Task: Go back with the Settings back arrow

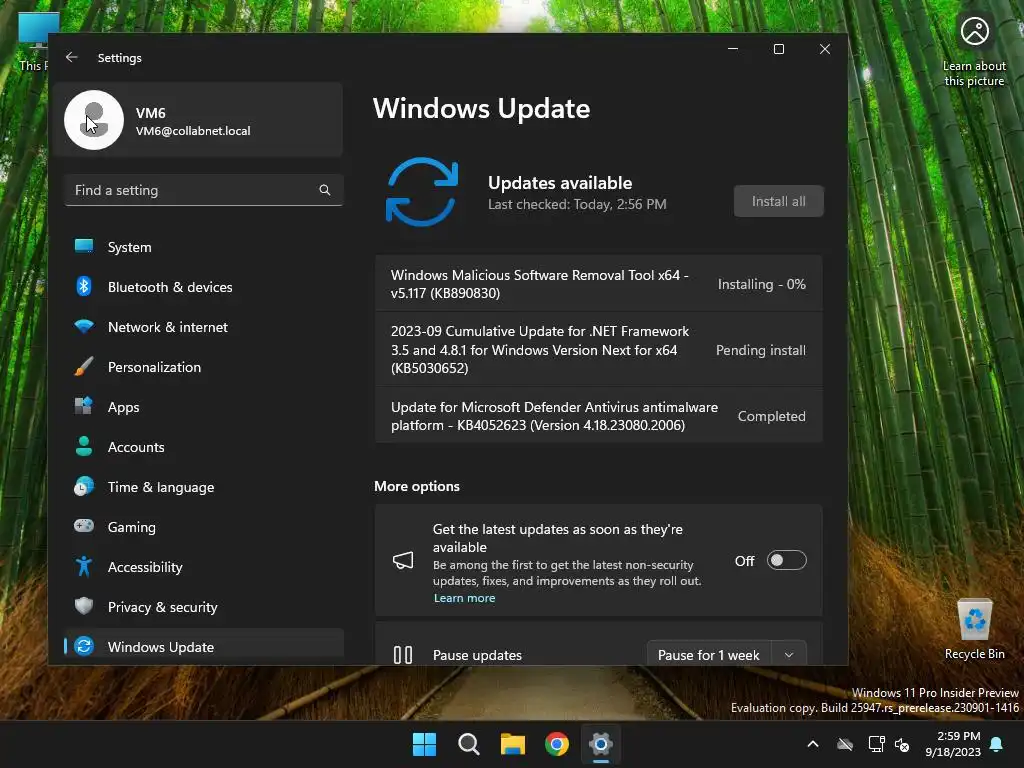Action: 71,57
